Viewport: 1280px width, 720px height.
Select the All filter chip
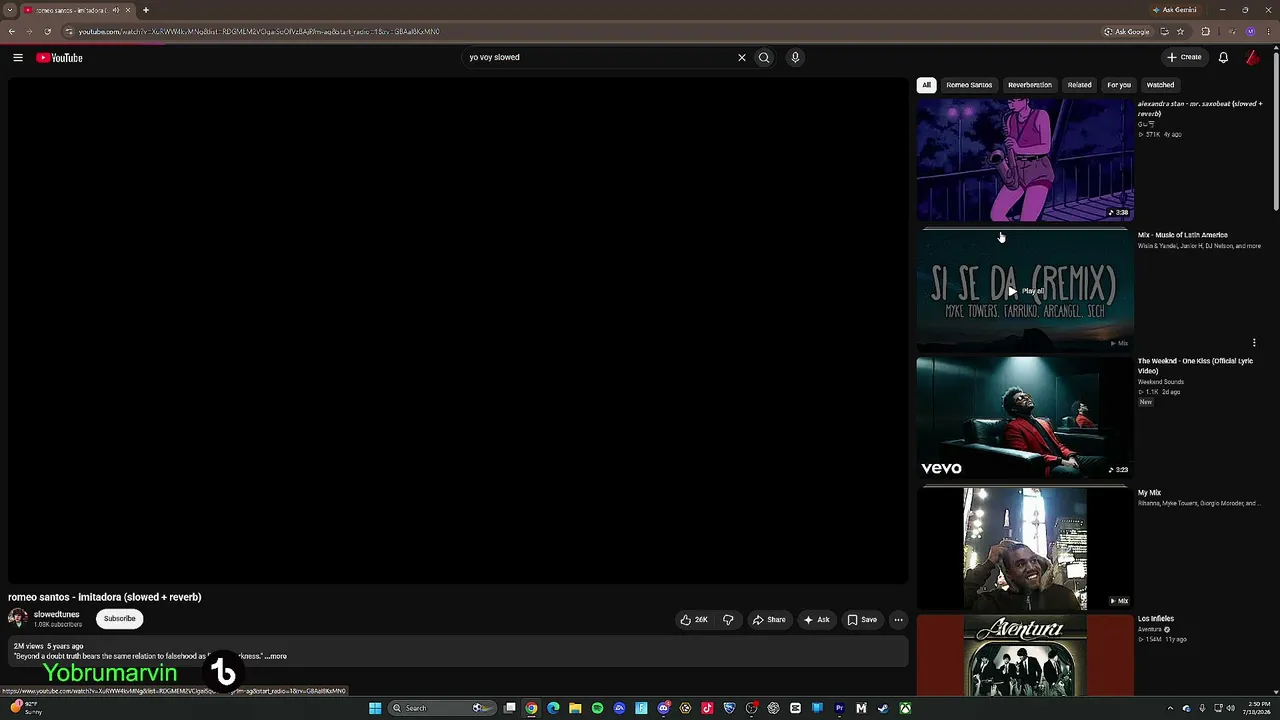(926, 85)
